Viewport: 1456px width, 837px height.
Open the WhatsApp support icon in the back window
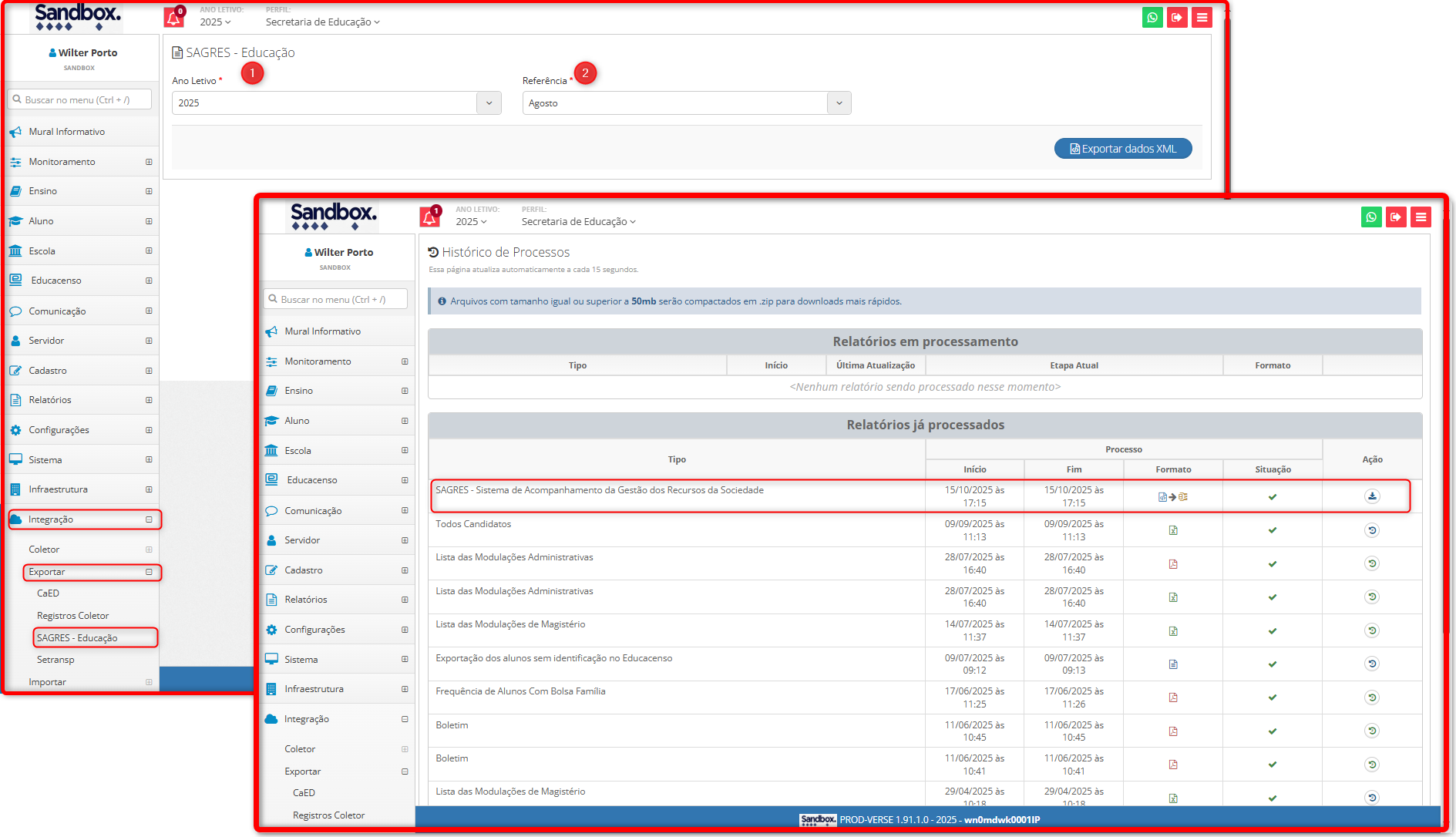pyautogui.click(x=1152, y=18)
